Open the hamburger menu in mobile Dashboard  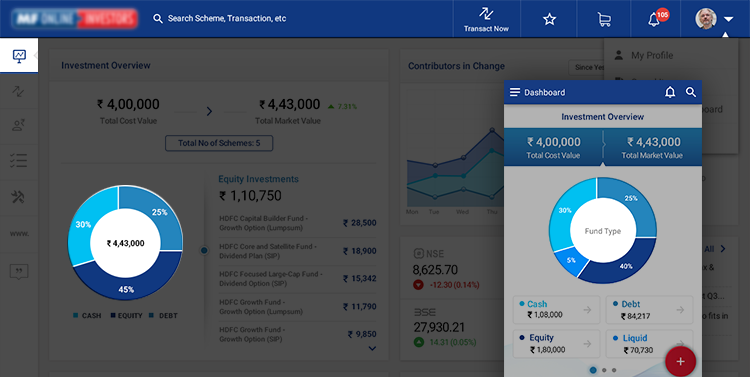click(515, 92)
